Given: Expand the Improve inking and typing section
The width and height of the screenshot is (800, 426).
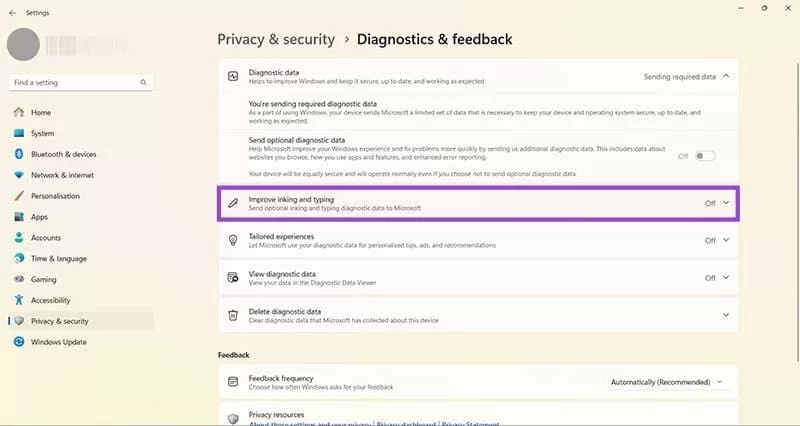Looking at the screenshot, I should coord(726,203).
